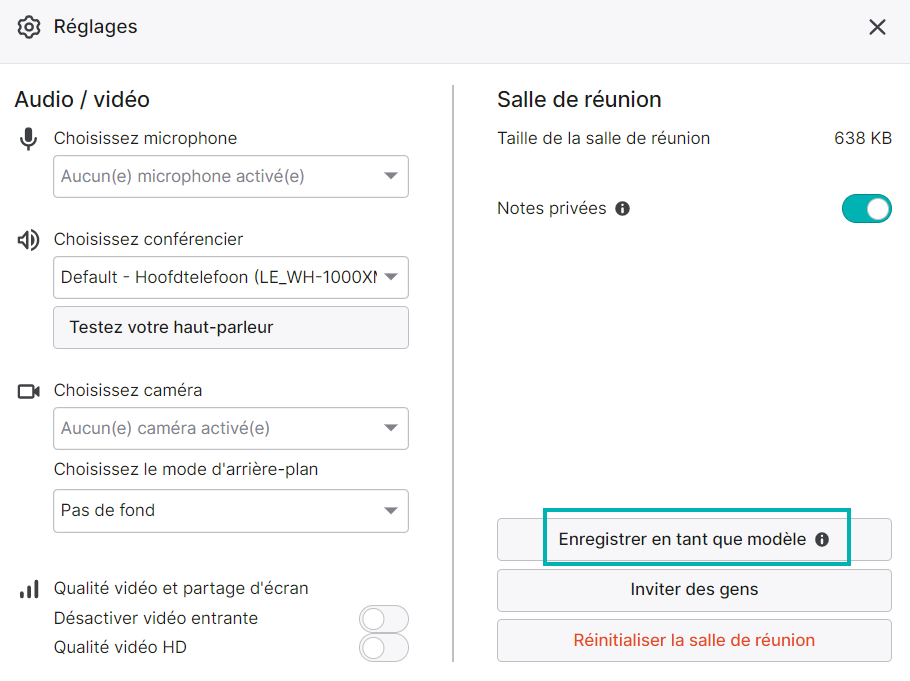910x681 pixels.
Task: Click the info icon on Enregistrer en tant que modèle
Action: coord(822,539)
